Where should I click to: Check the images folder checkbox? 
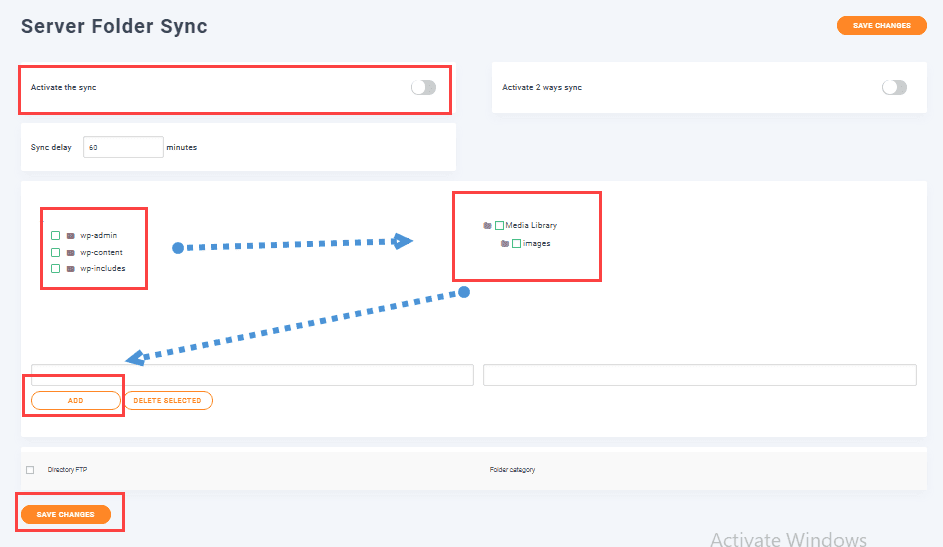(x=516, y=244)
